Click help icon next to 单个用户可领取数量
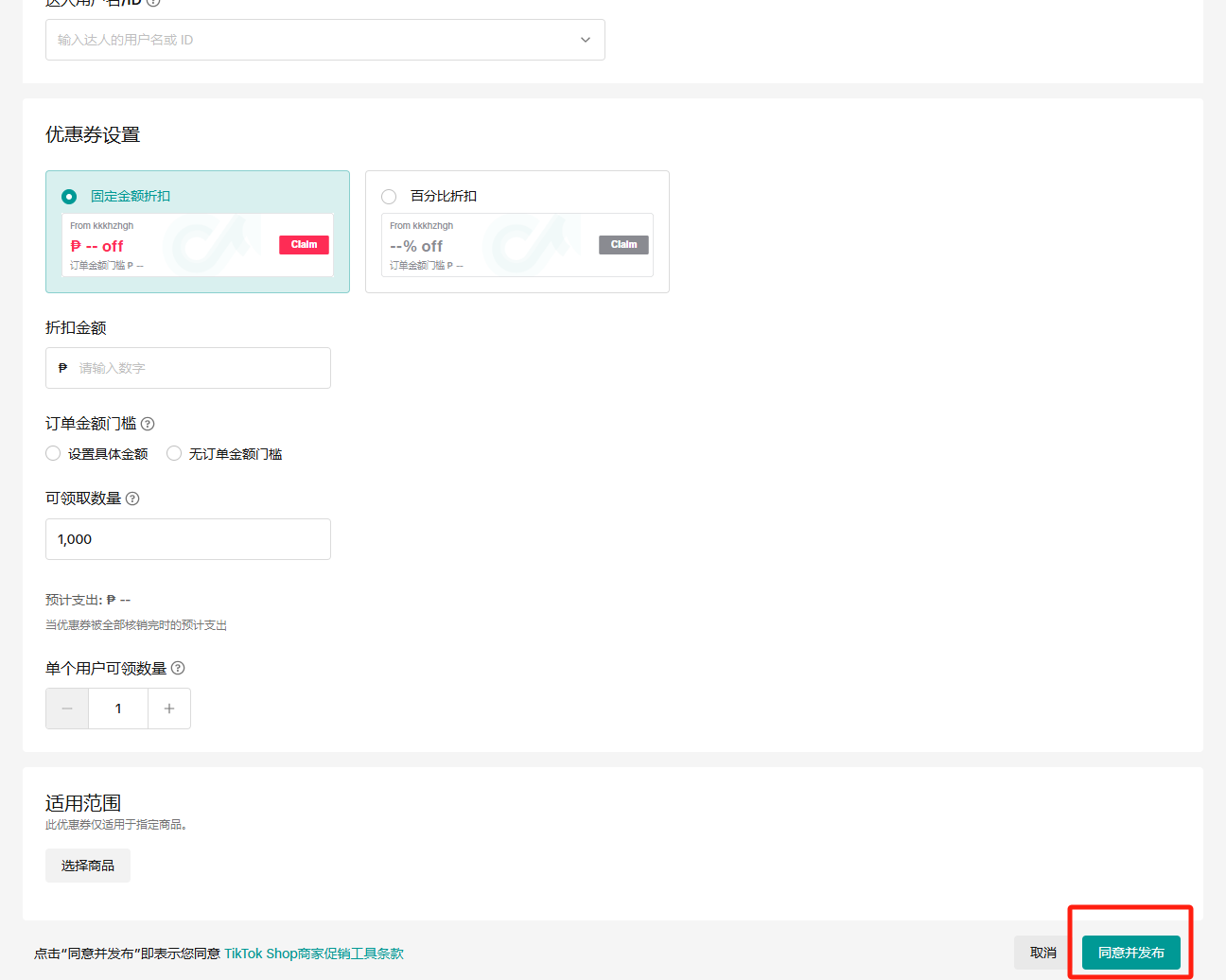 click(x=178, y=668)
